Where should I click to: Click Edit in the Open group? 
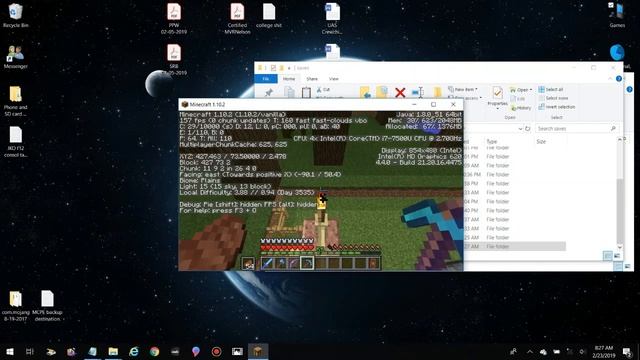(518, 99)
